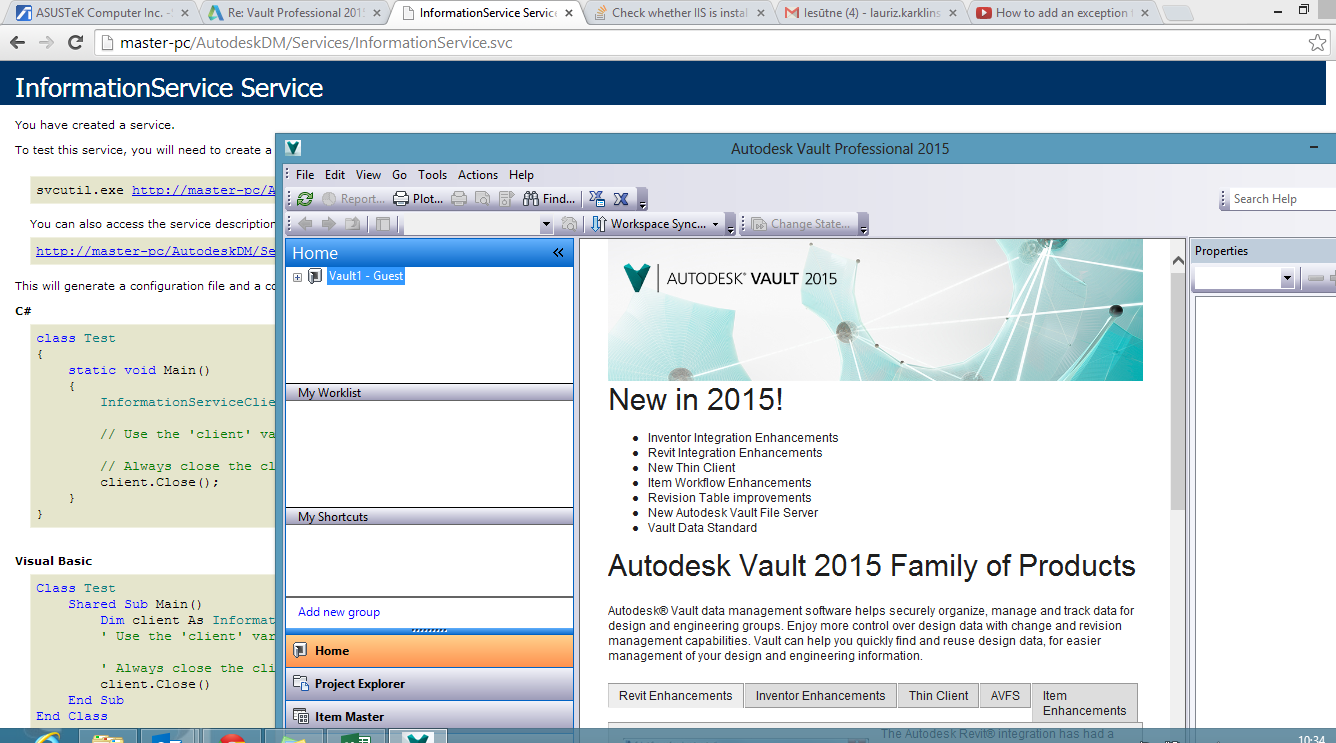Click the first blue X toolbar icon

coord(597,199)
